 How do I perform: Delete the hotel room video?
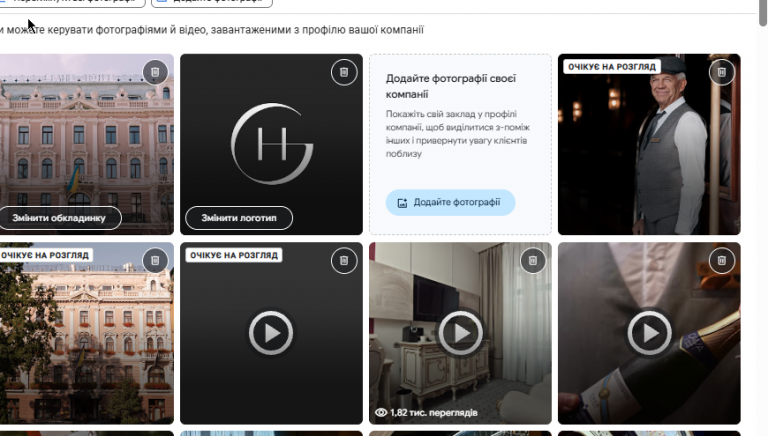(x=533, y=261)
